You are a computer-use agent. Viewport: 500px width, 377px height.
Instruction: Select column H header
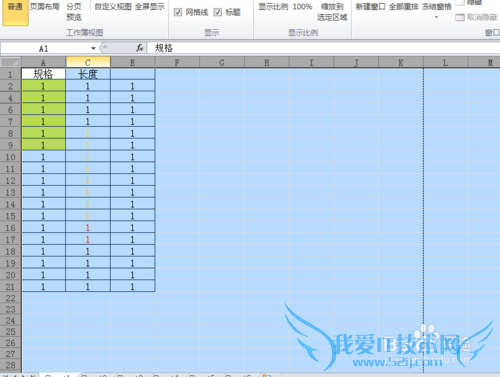[267, 62]
